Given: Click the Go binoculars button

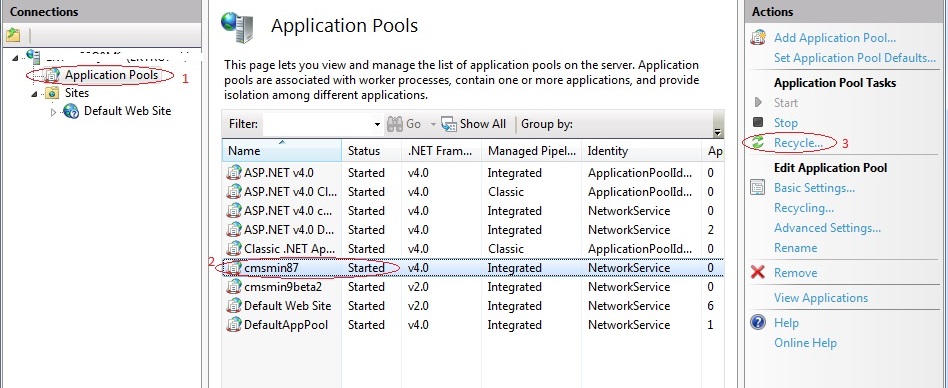Looking at the screenshot, I should click(404, 124).
